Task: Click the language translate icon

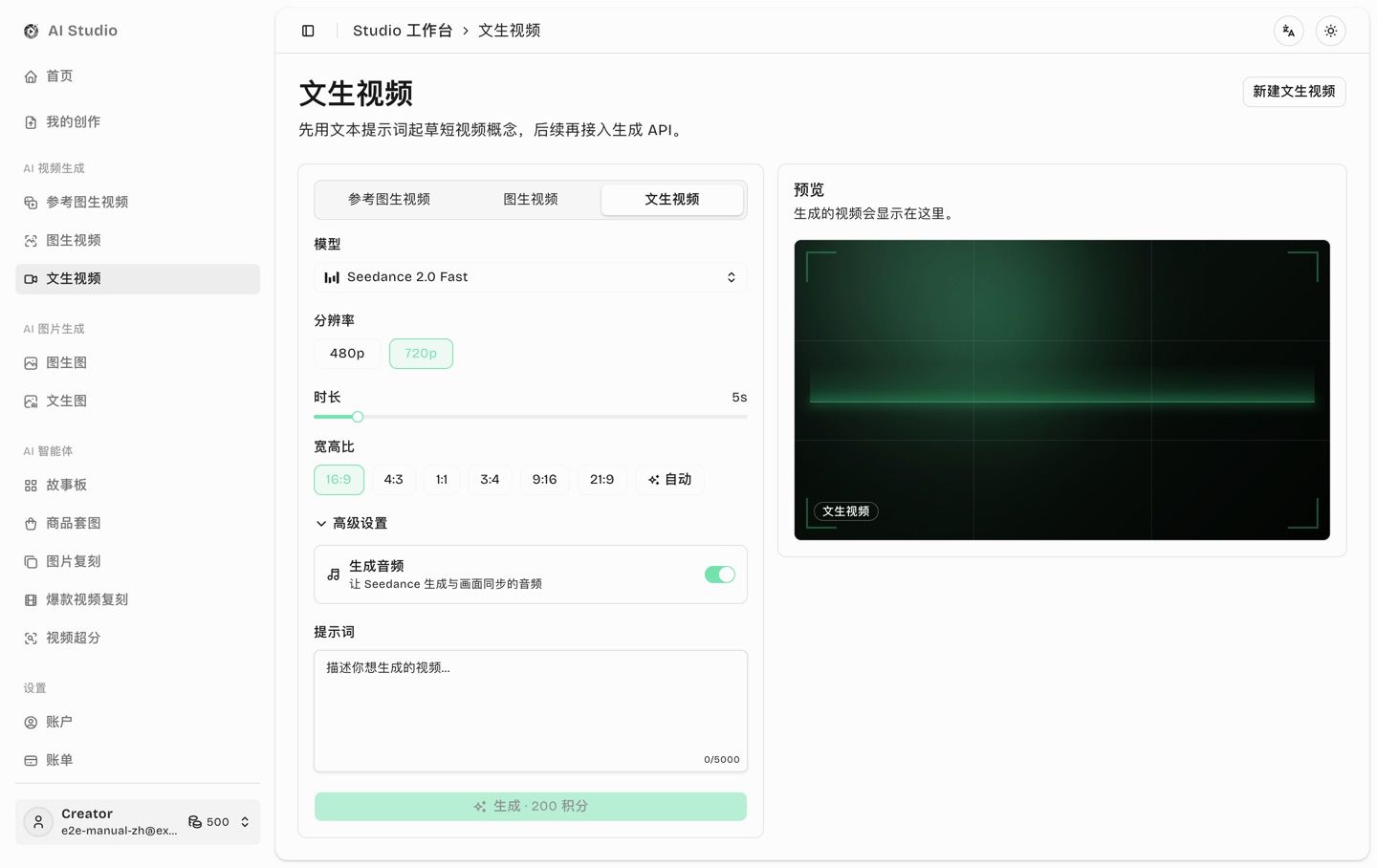Action: [x=1289, y=31]
